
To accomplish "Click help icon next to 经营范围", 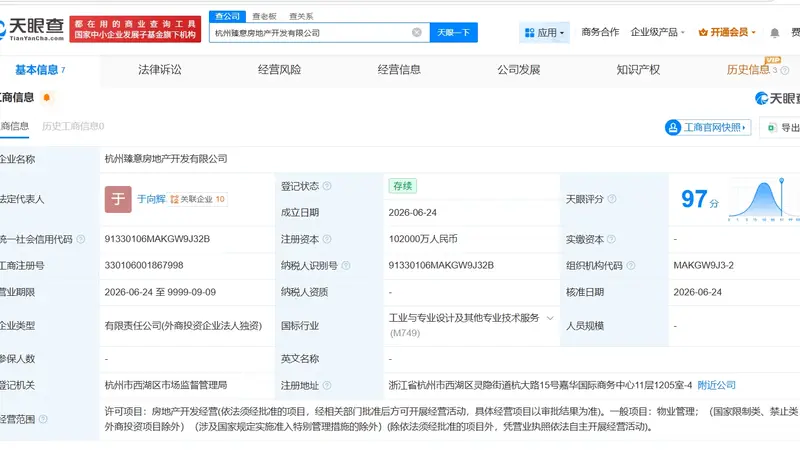I will (x=43, y=419).
